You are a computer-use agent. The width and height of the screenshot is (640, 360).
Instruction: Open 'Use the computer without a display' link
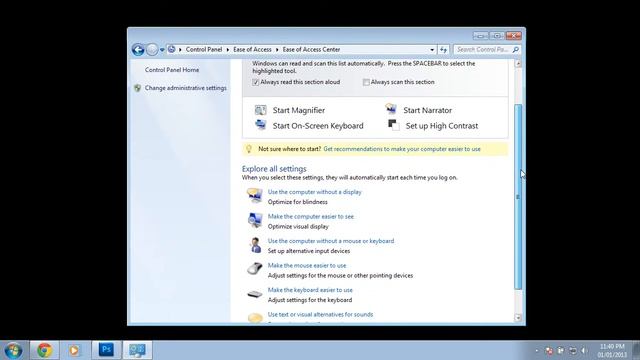(x=314, y=192)
